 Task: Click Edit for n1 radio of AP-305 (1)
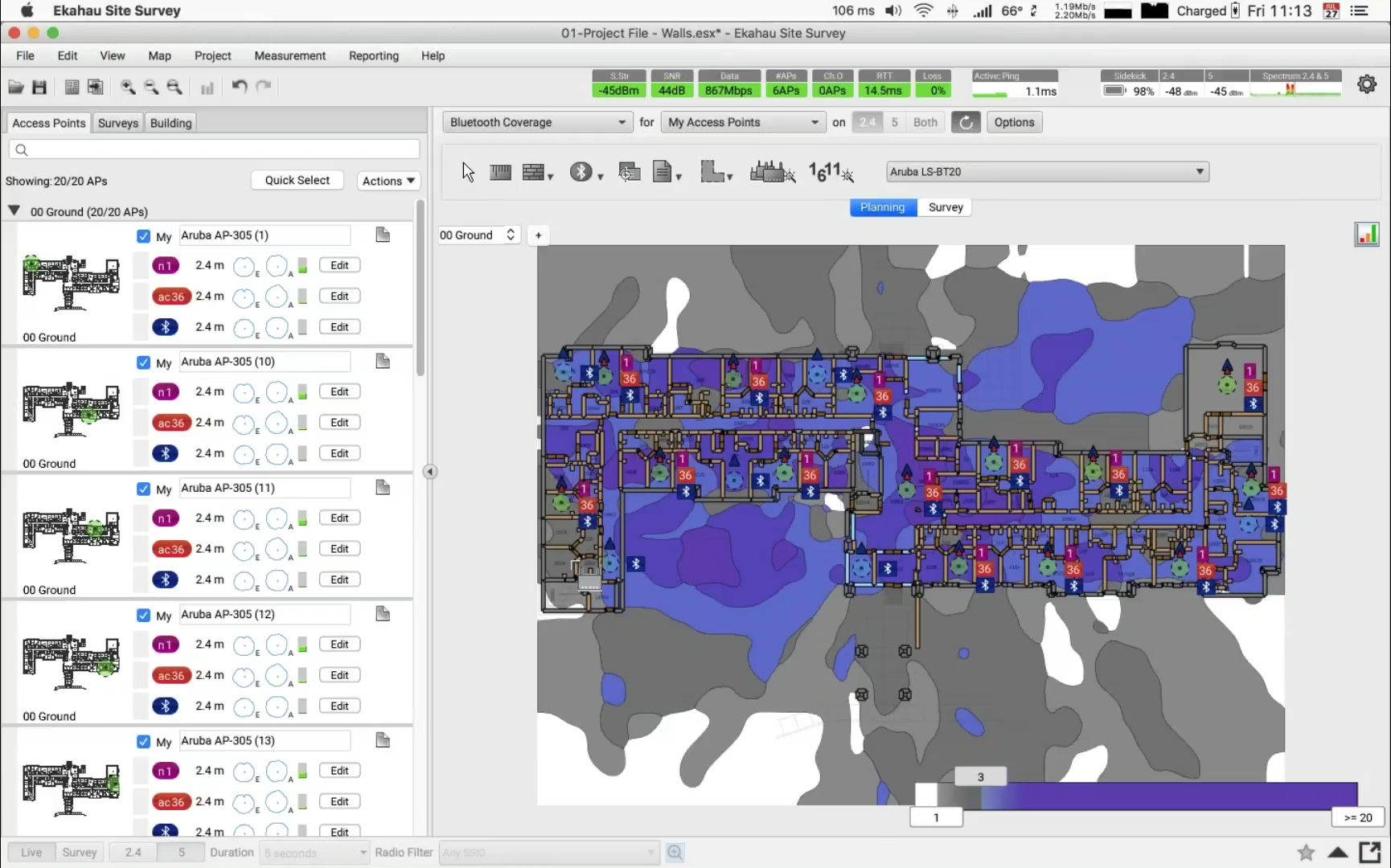pos(339,265)
